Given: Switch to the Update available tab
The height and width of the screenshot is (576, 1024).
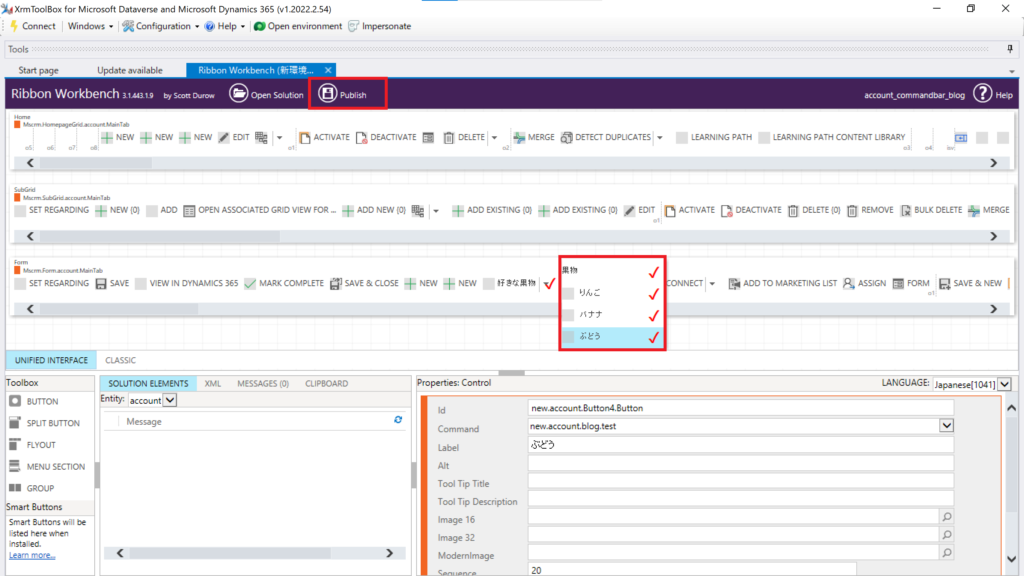Looking at the screenshot, I should click(130, 70).
